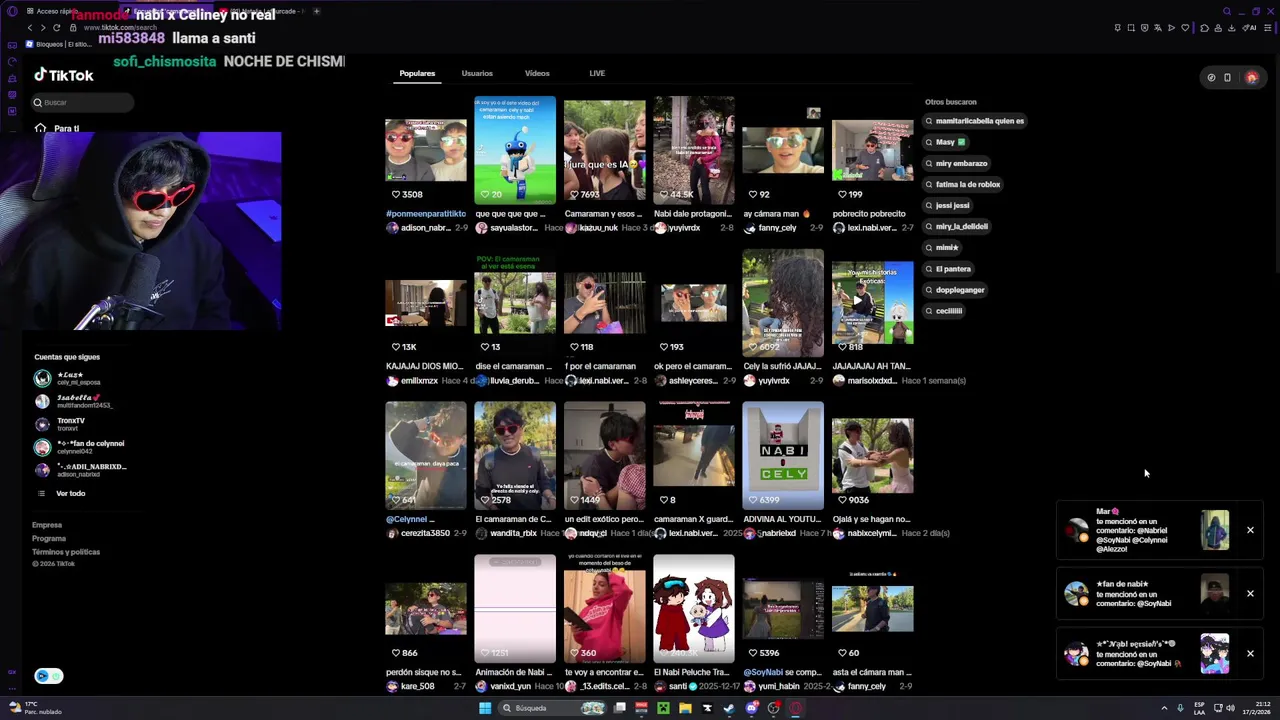Open followed account fan de celynnei
The width and height of the screenshot is (1280, 720).
(x=80, y=447)
